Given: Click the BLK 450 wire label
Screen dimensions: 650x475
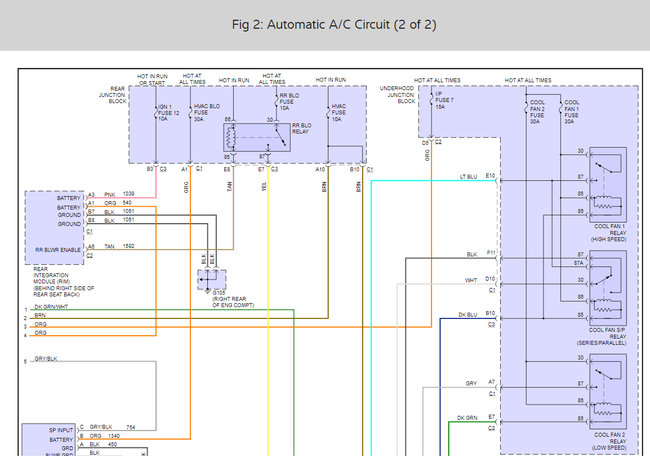Looking at the screenshot, I should pos(103,444).
